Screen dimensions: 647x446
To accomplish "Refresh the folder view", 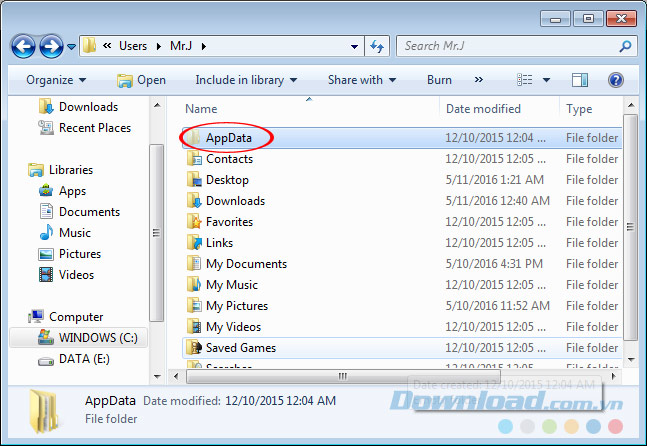I will (377, 46).
